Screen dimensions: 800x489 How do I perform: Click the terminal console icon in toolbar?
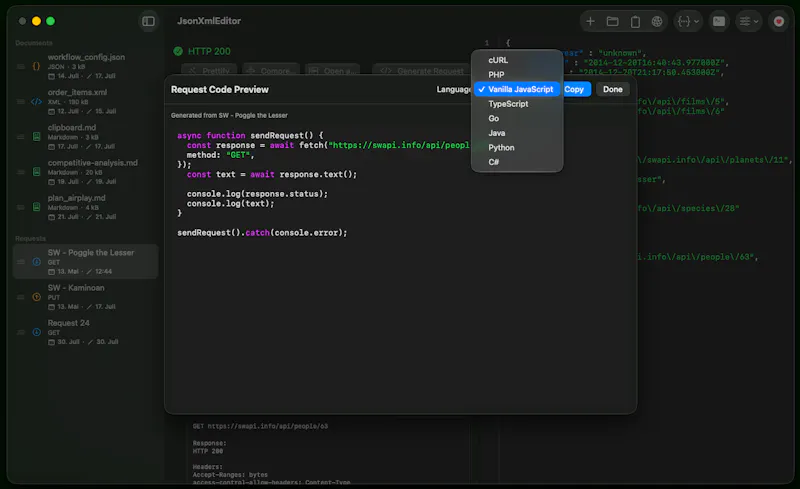click(719, 21)
